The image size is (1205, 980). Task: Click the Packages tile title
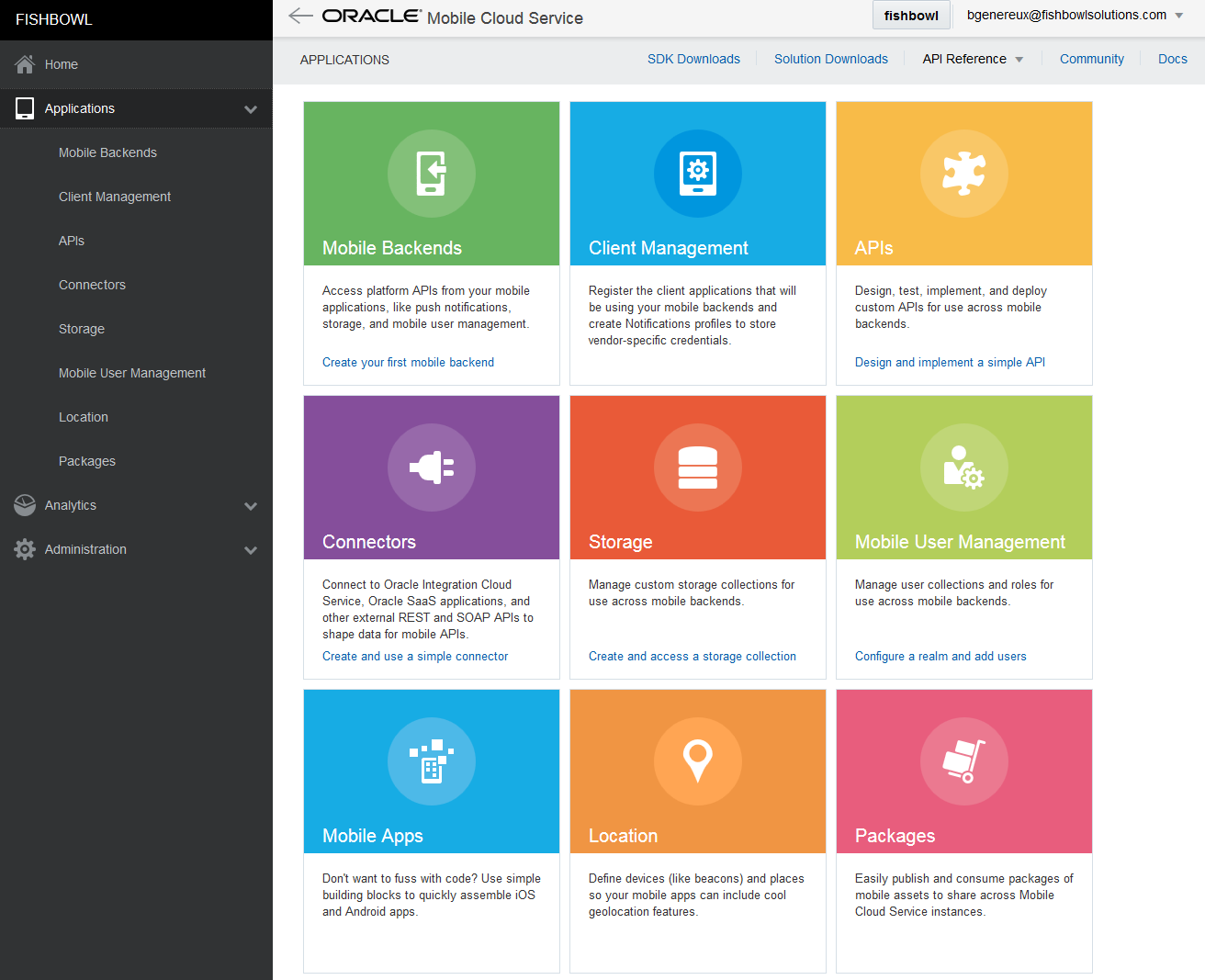click(x=895, y=836)
